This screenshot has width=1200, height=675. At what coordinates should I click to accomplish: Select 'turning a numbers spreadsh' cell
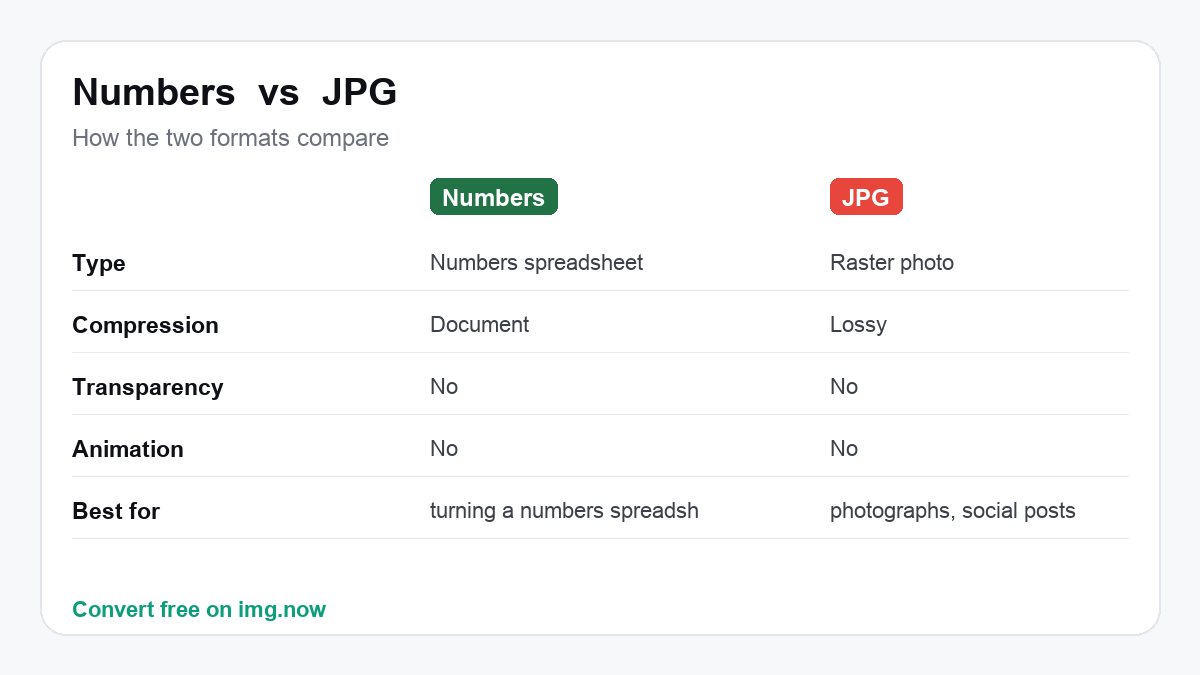[564, 510]
